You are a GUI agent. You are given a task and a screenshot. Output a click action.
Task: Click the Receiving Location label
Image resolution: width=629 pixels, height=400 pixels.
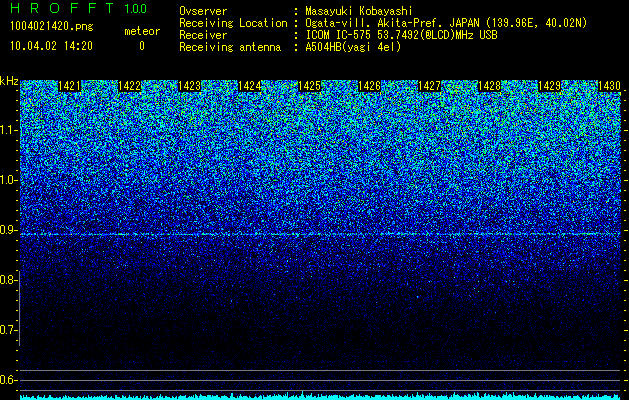[x=233, y=23]
